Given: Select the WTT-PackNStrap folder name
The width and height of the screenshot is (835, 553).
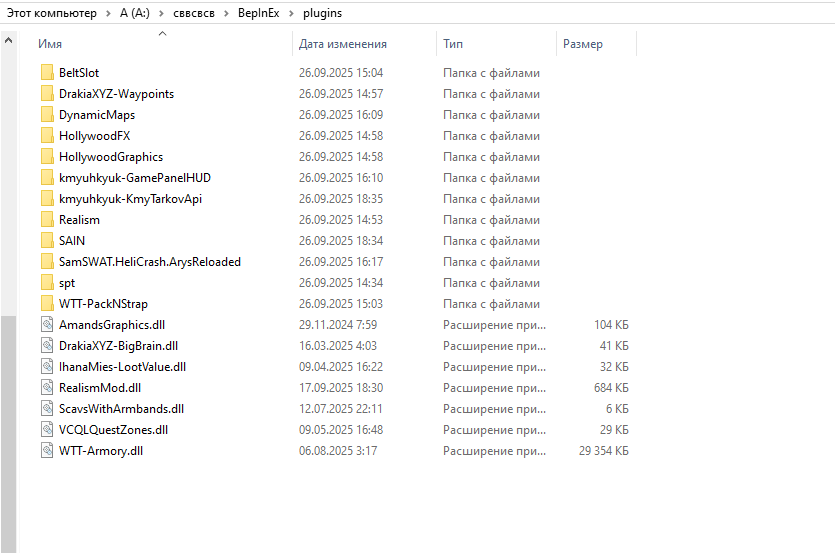Looking at the screenshot, I should [x=103, y=304].
